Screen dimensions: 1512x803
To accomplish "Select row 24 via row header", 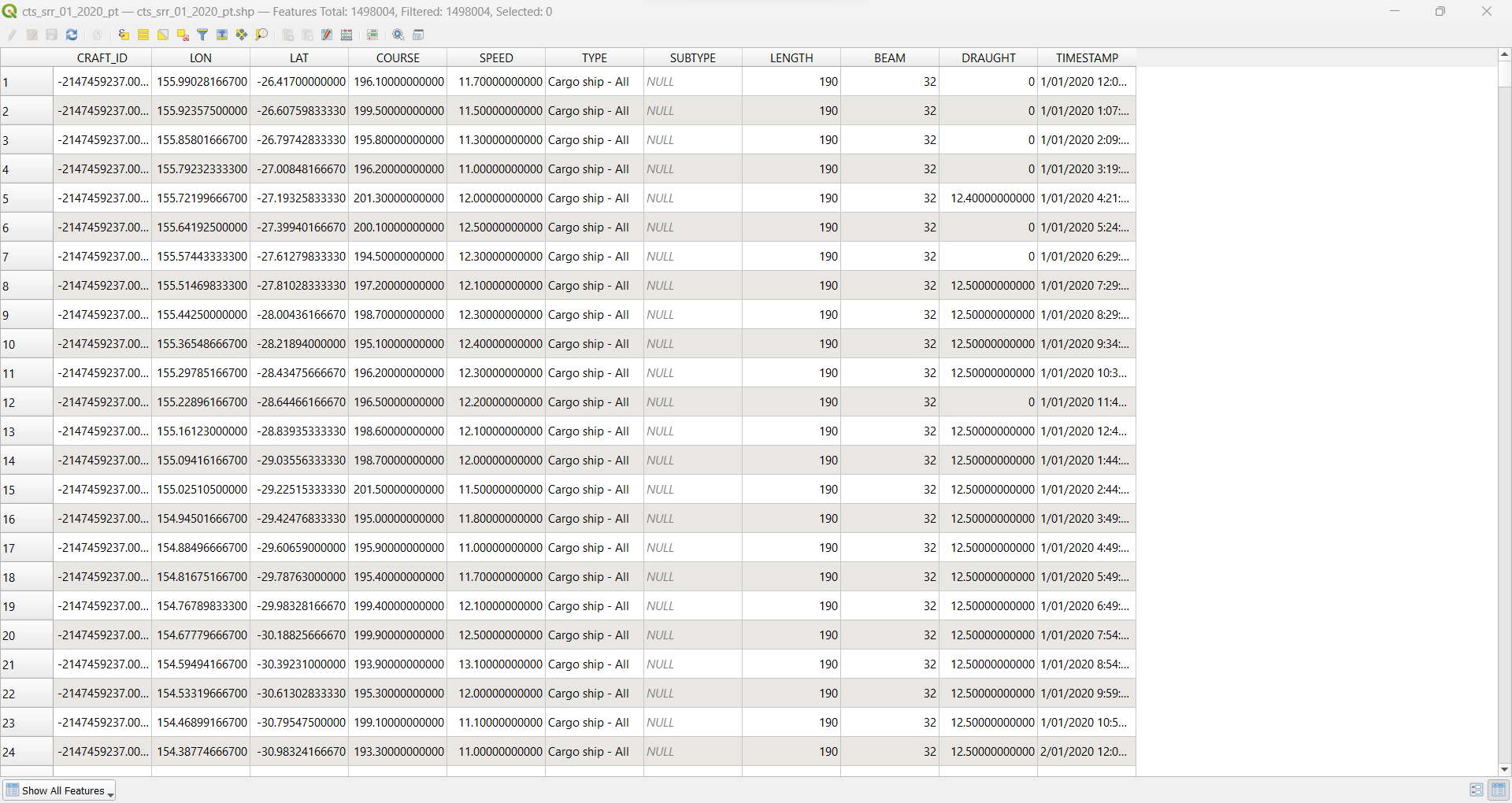I will click(x=27, y=752).
